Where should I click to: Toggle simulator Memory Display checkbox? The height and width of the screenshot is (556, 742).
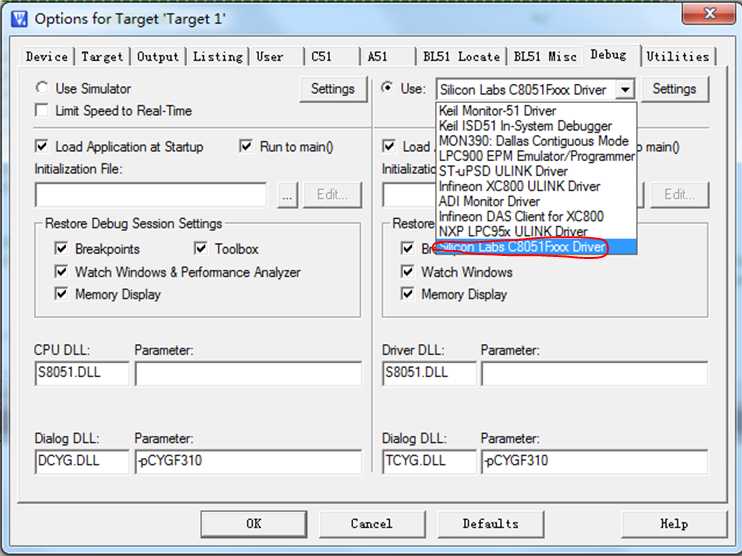tap(61, 294)
